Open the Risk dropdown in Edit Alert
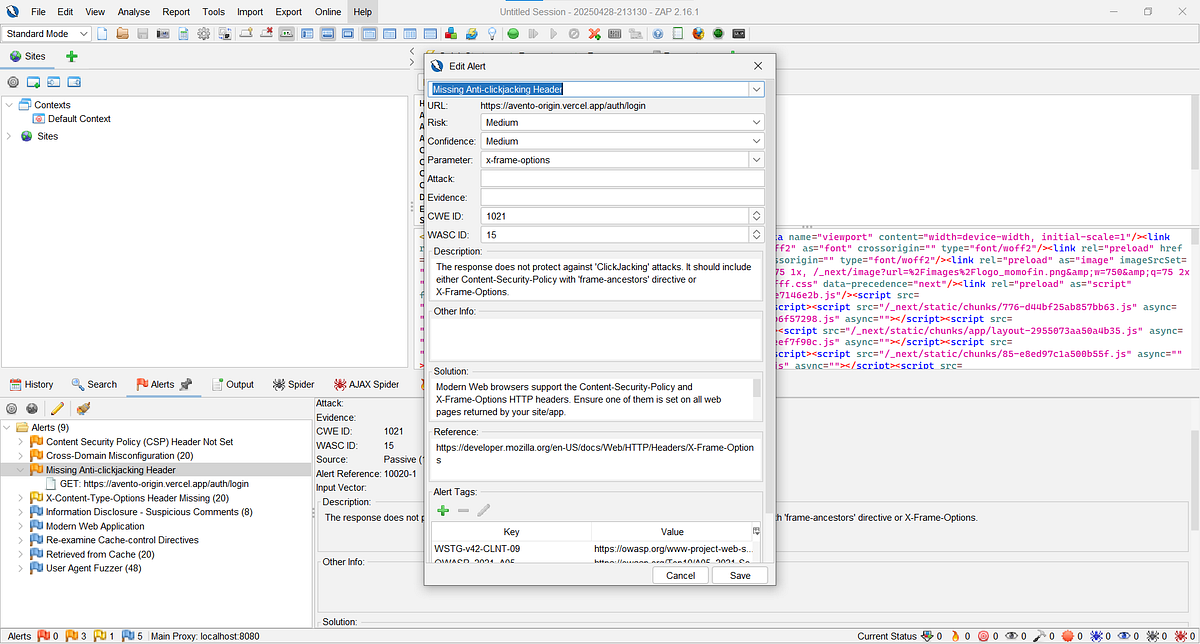 (x=757, y=122)
